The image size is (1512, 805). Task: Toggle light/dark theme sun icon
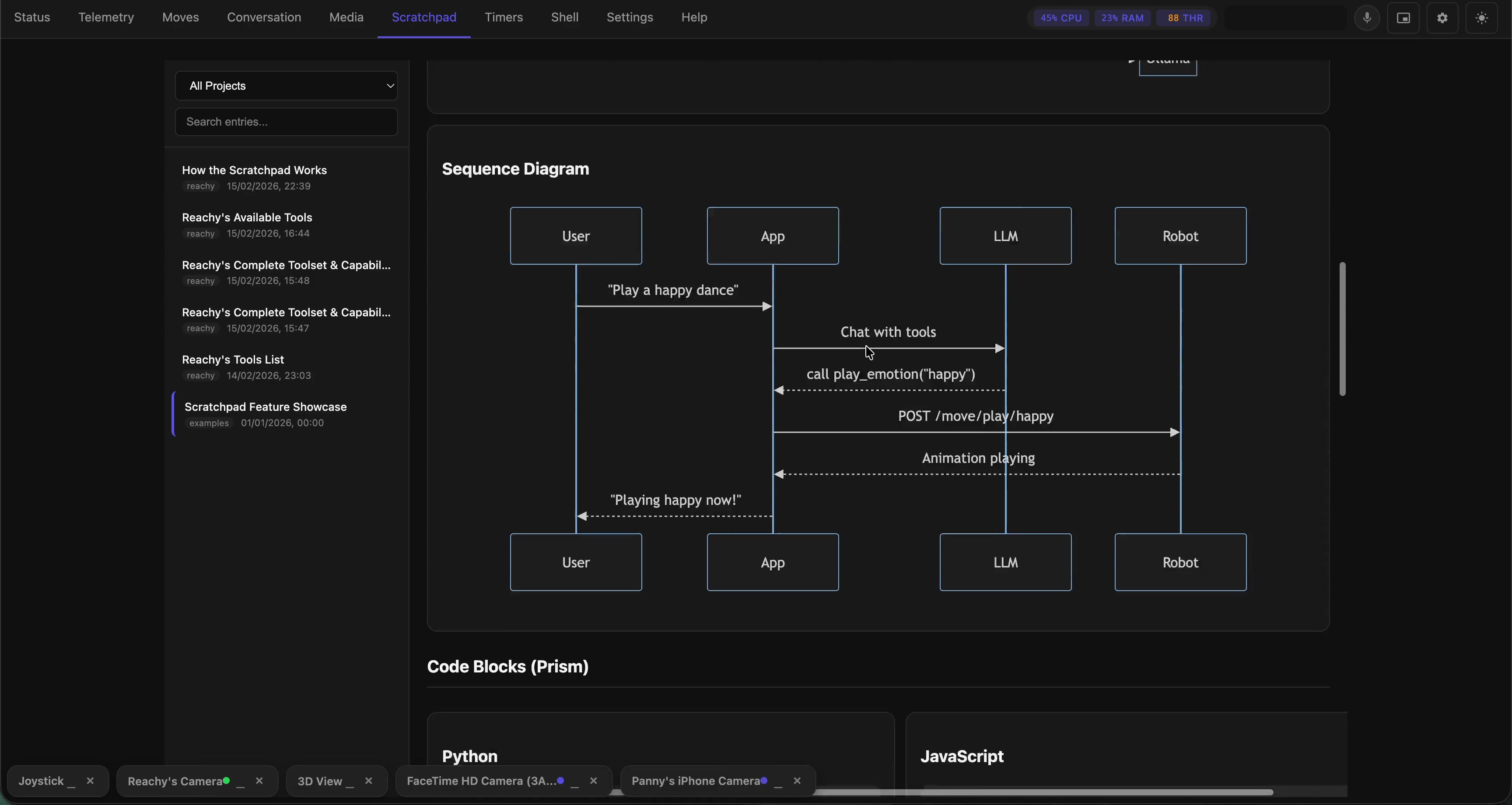point(1481,17)
